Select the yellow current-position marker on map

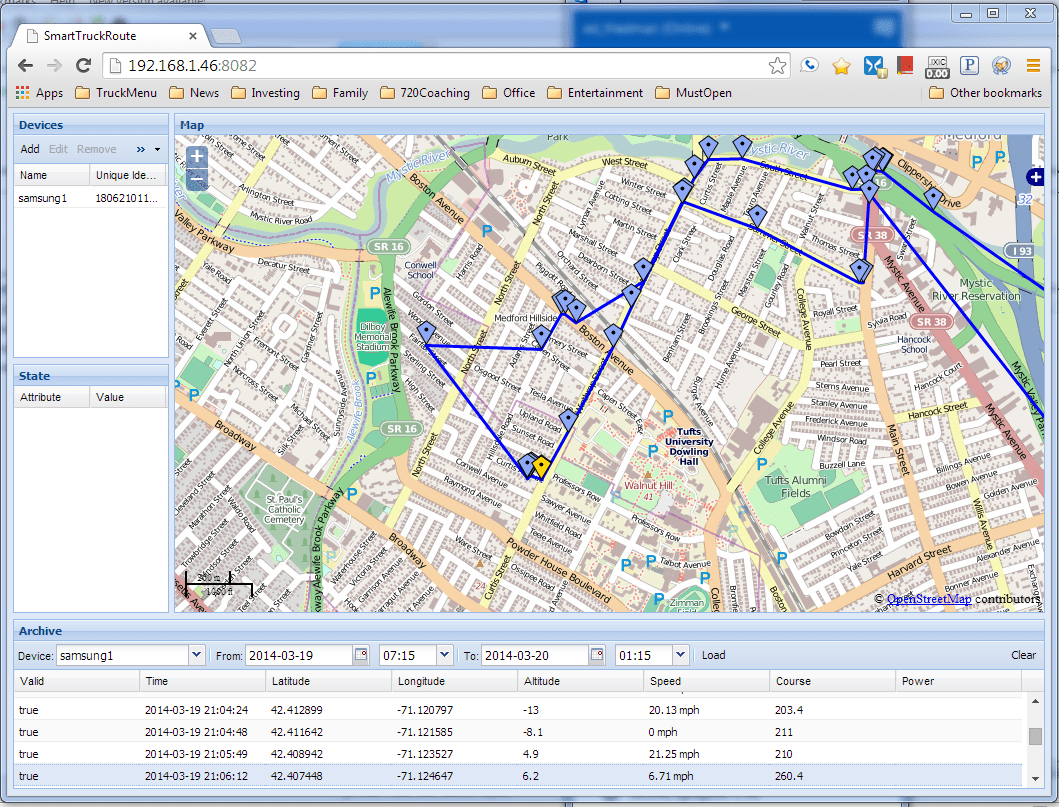540,465
